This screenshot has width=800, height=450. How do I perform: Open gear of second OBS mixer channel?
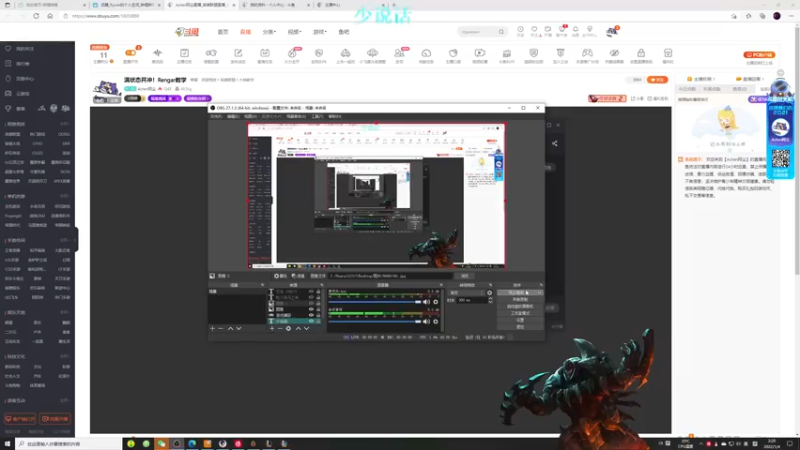pyautogui.click(x=436, y=321)
